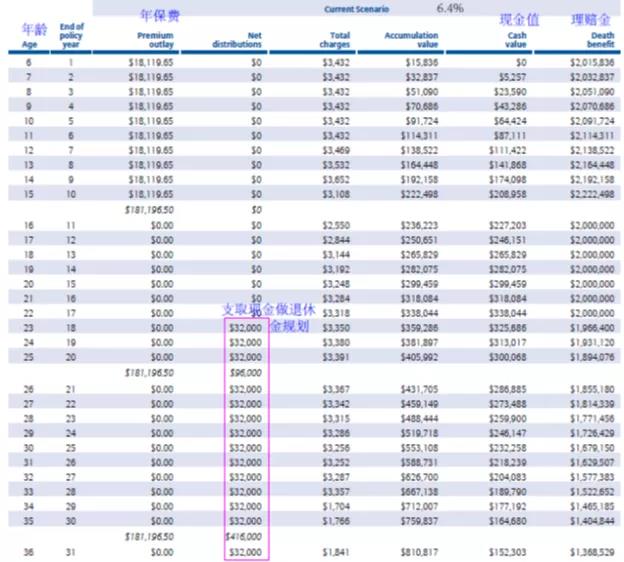Select the $152,303 cash value cell
This screenshot has height=562, width=624.
pos(507,551)
